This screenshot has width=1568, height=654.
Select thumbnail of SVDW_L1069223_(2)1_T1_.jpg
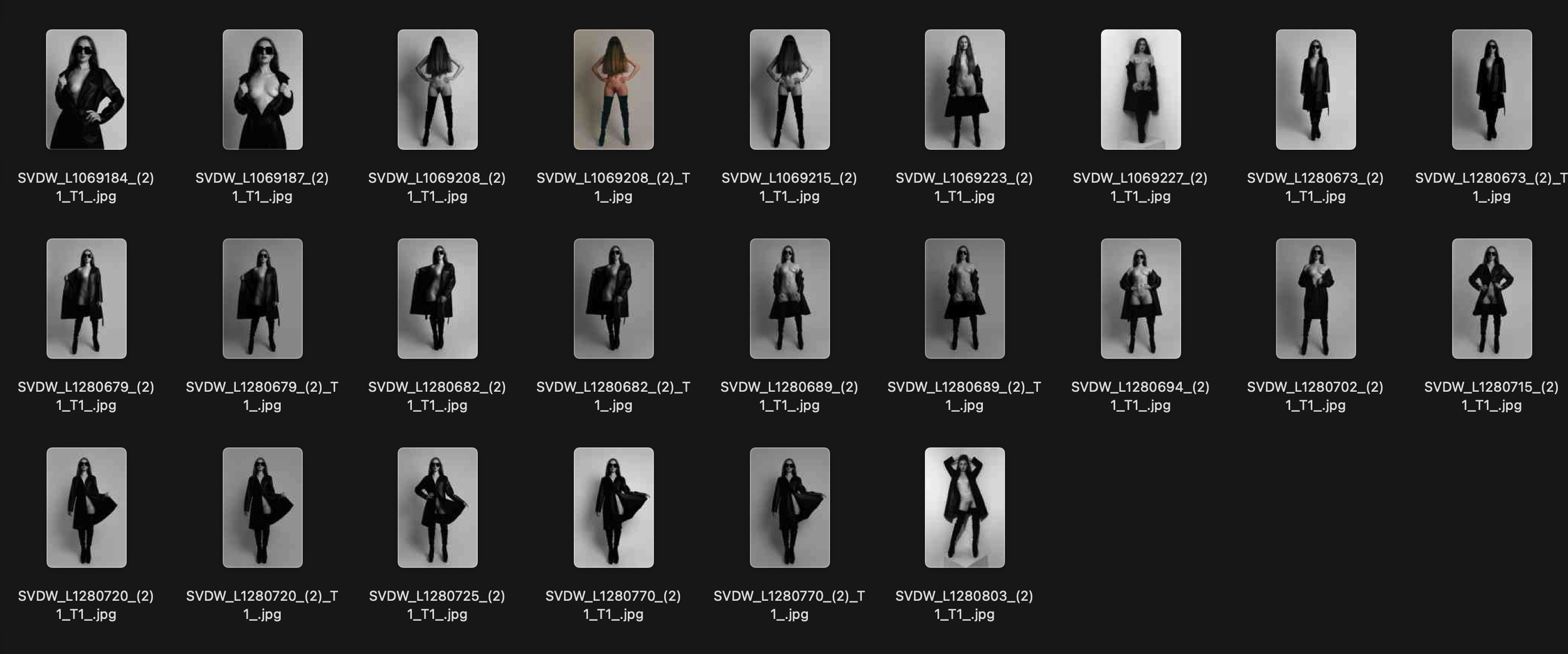click(965, 90)
